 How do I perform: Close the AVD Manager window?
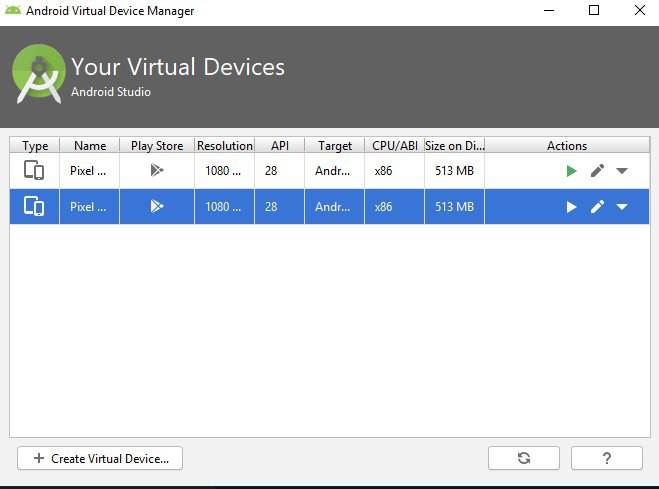640,10
